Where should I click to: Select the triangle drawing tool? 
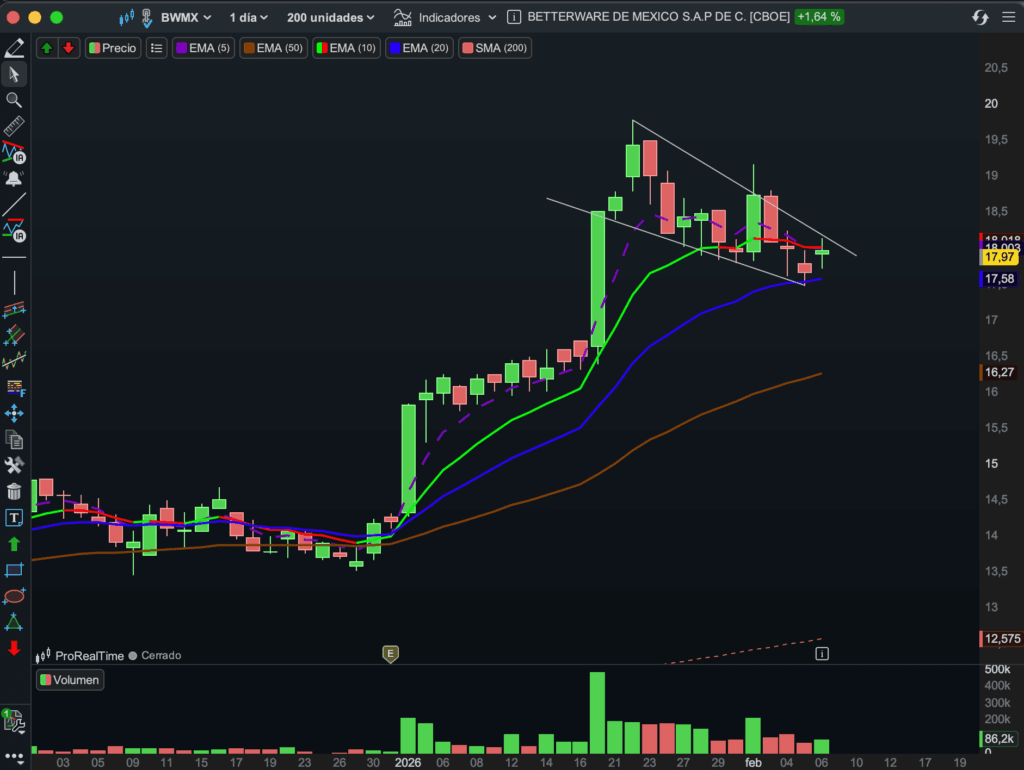14,622
